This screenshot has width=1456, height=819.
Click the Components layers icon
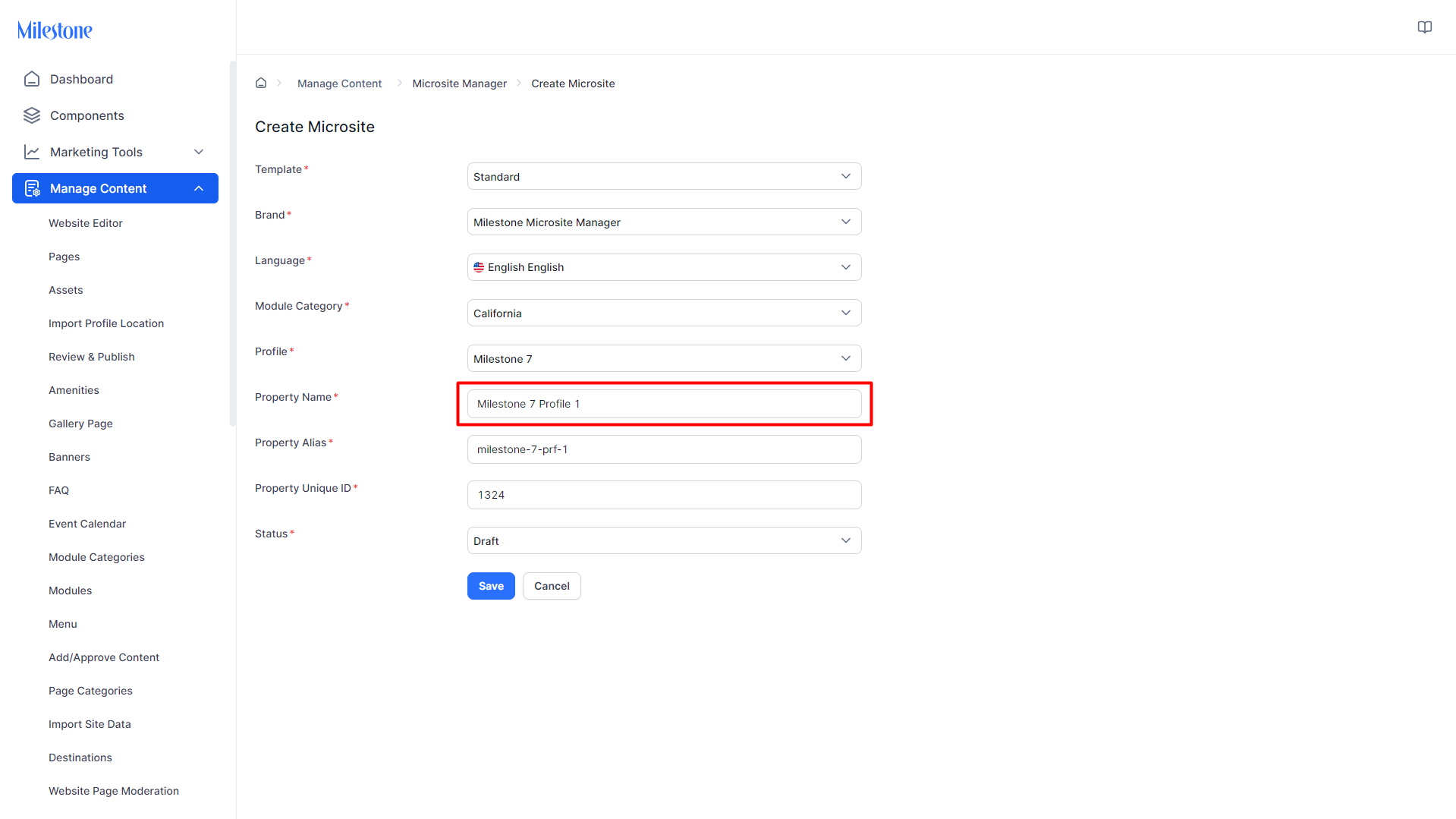tap(32, 115)
